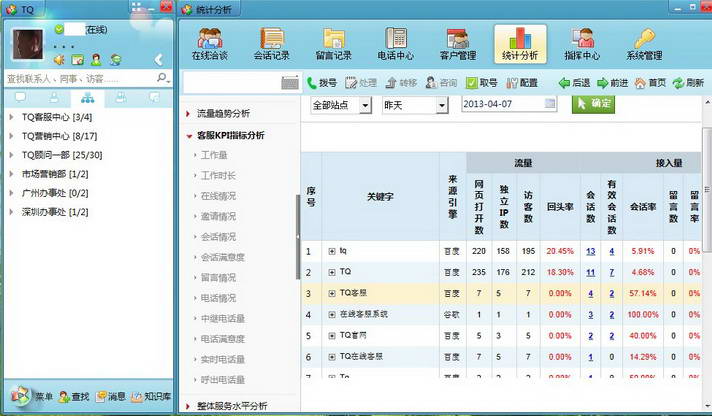Click the 查找联系人 search field
Viewport: 712px width, 416px height.
[x=80, y=79]
